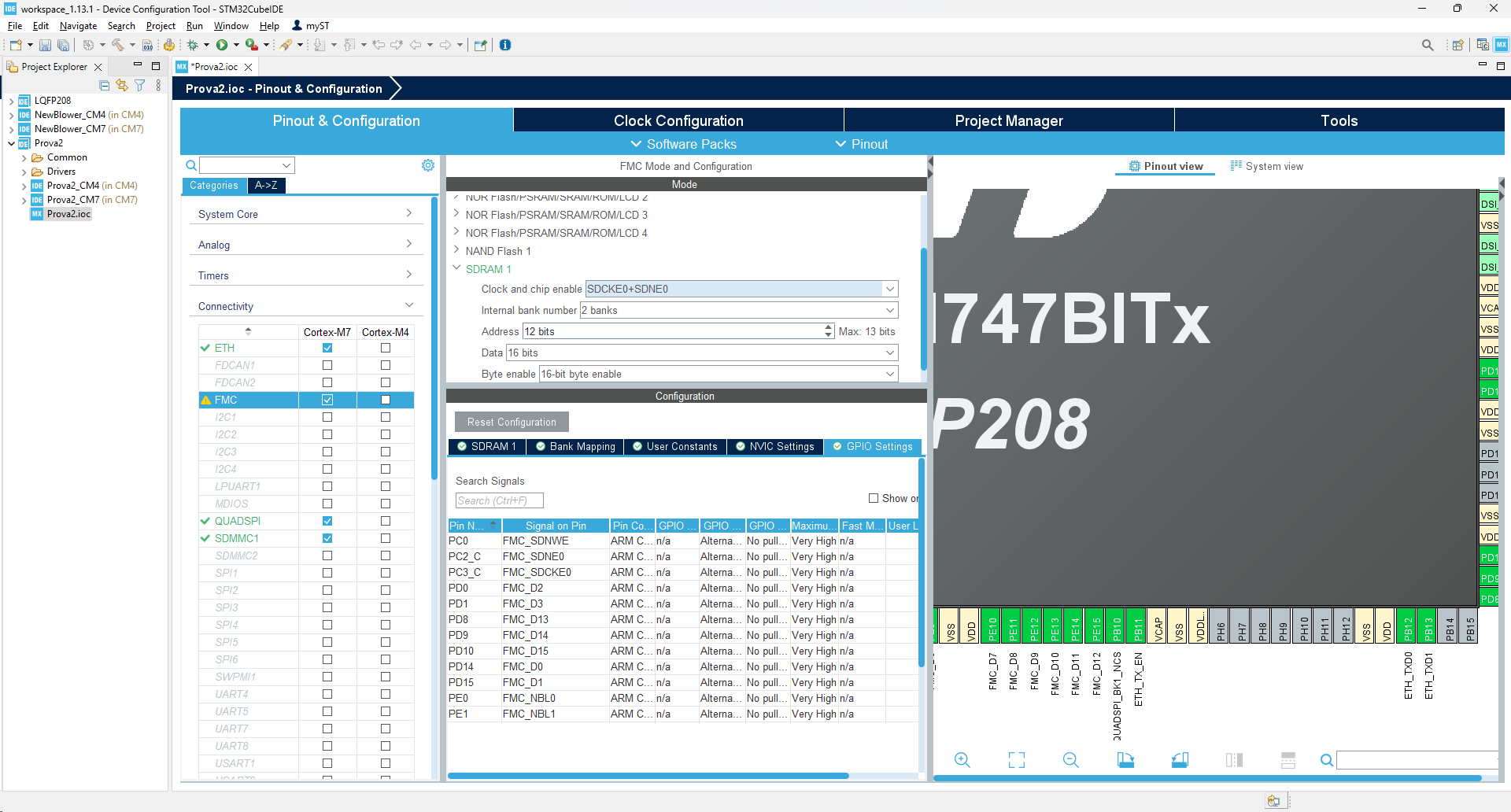Fit the MCU pinout to screen

point(1016,760)
